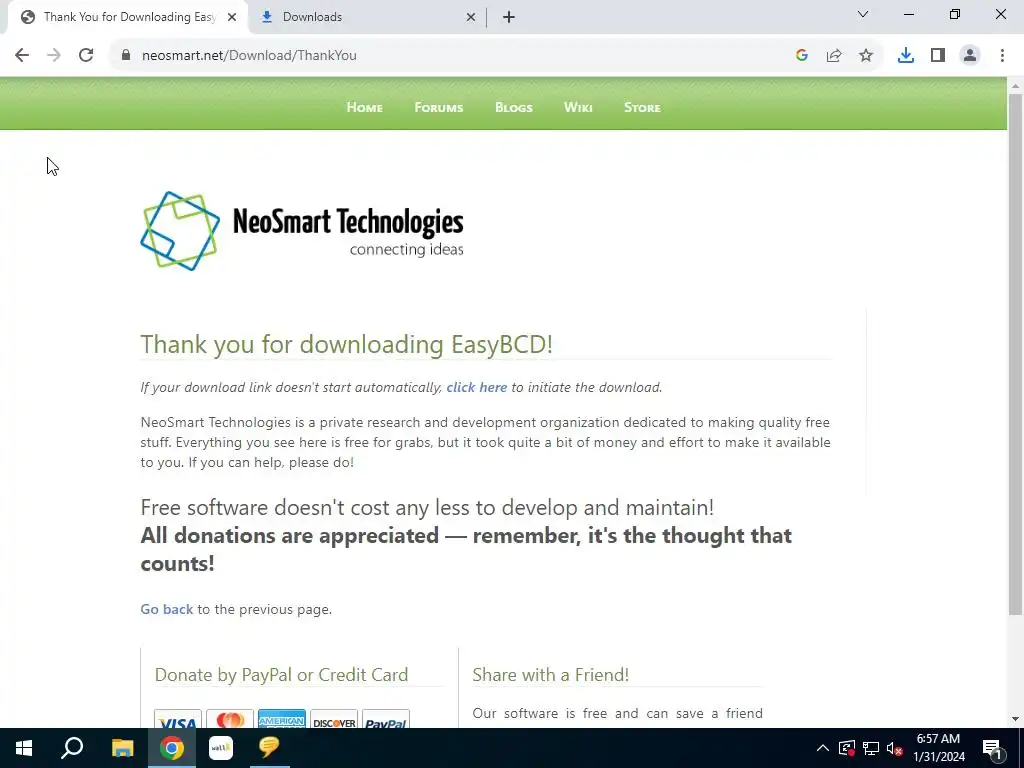Click the Chrome taskbar icon
The width and height of the screenshot is (1024, 768).
tap(172, 748)
